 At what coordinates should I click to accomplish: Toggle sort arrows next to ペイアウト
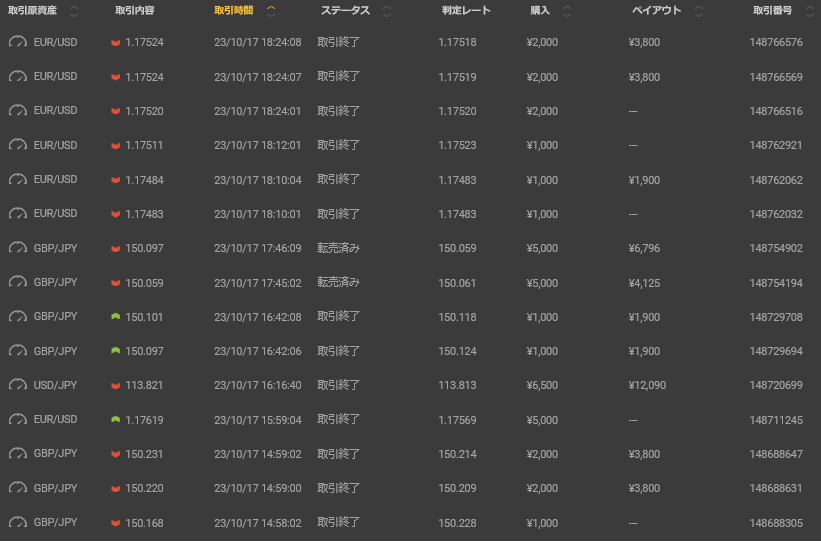coord(698,12)
